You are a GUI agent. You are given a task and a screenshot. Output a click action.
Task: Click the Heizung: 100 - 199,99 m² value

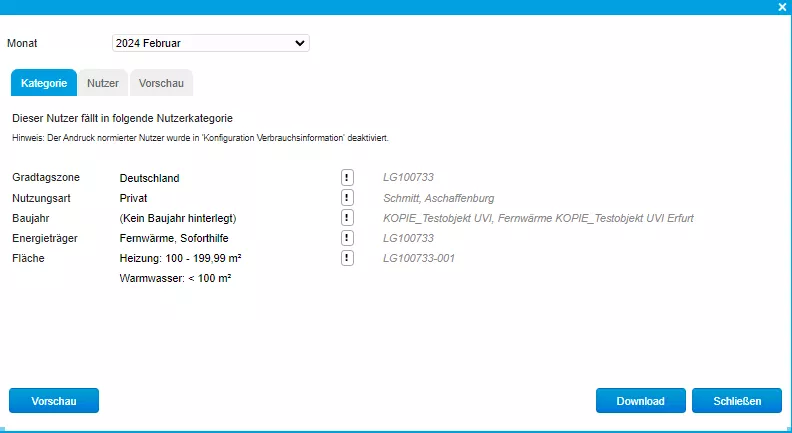pos(180,258)
